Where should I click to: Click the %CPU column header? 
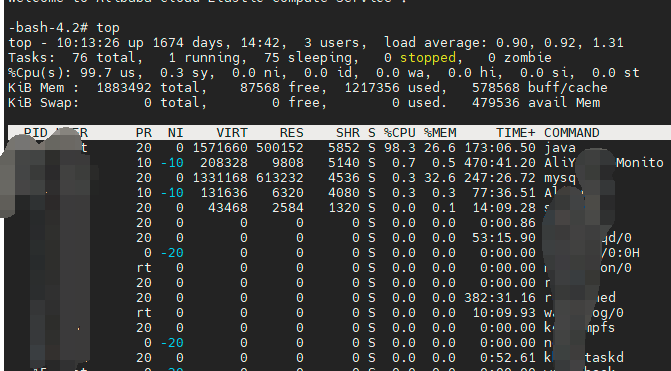point(399,133)
